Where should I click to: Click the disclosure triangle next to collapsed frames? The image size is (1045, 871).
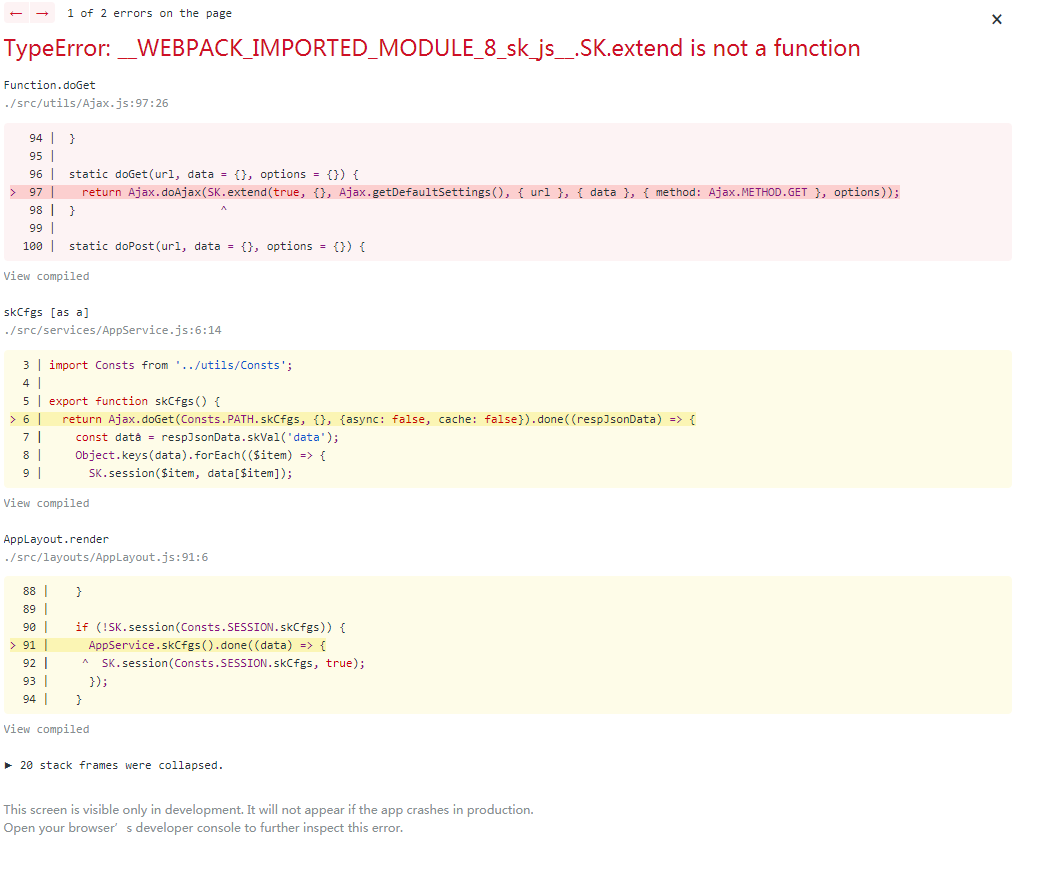(x=9, y=763)
